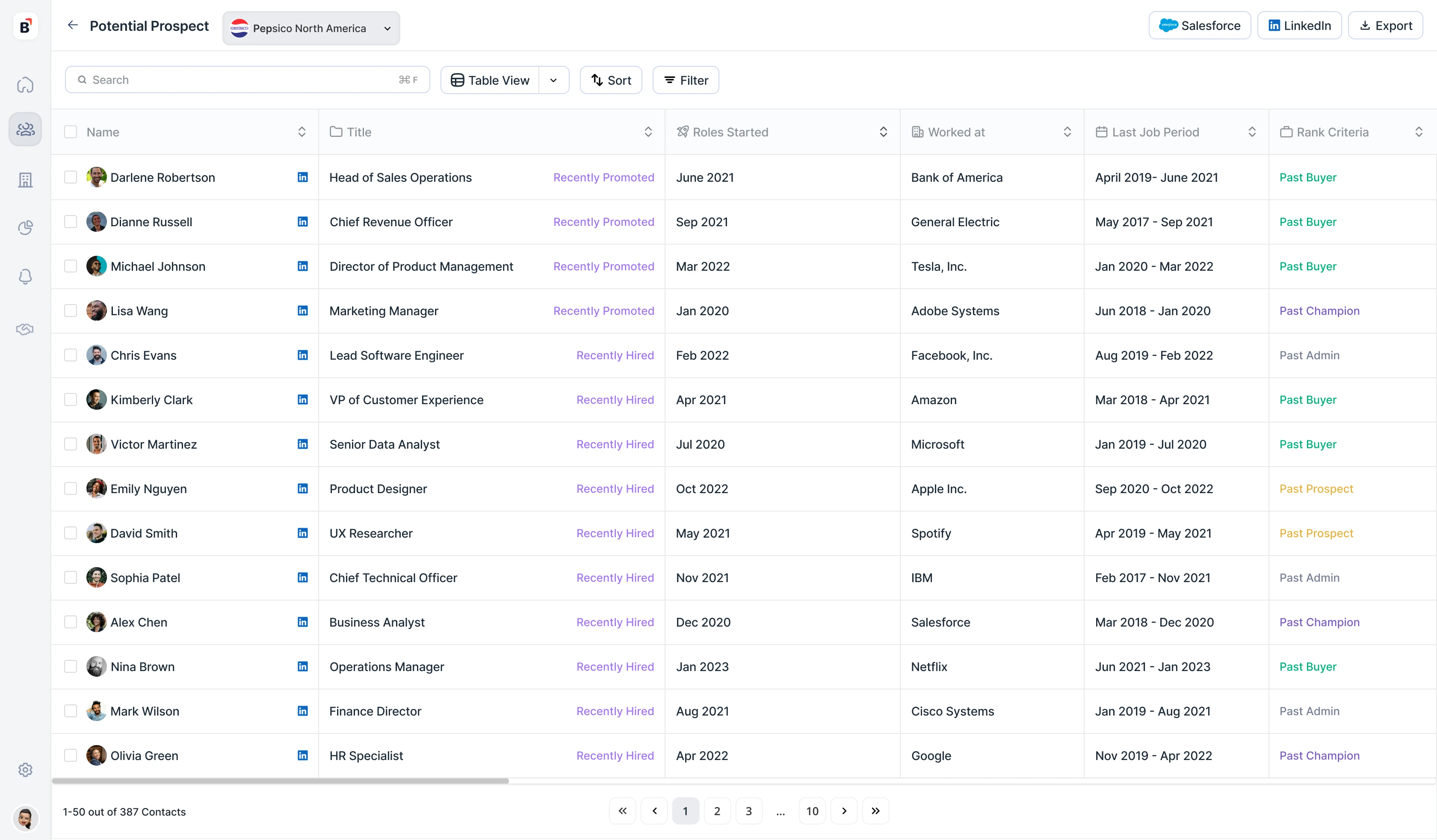Open notifications bell in sidebar
1437x840 pixels.
[25, 277]
